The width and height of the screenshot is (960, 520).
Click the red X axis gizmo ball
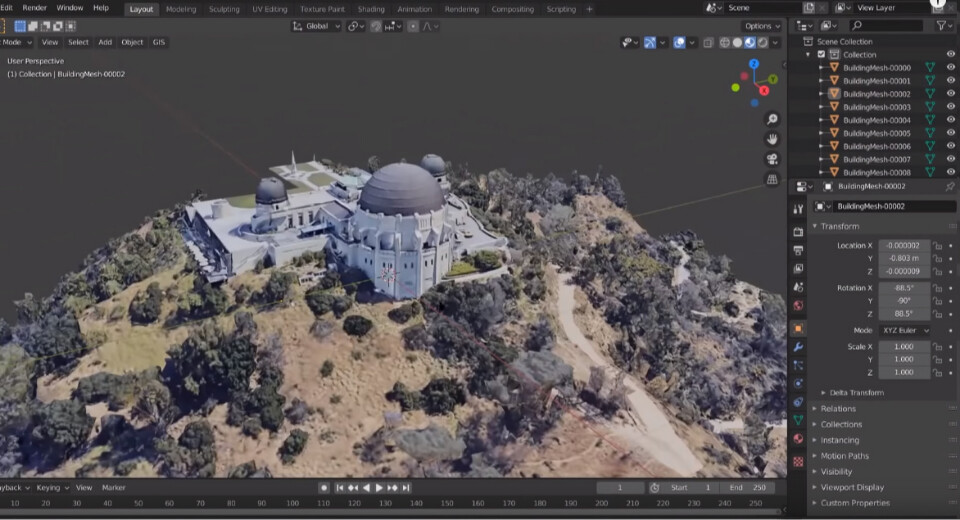(764, 91)
